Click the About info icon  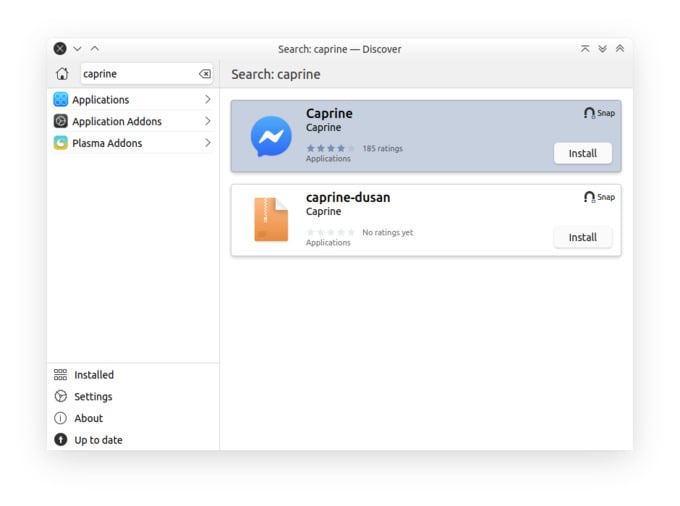pos(60,418)
